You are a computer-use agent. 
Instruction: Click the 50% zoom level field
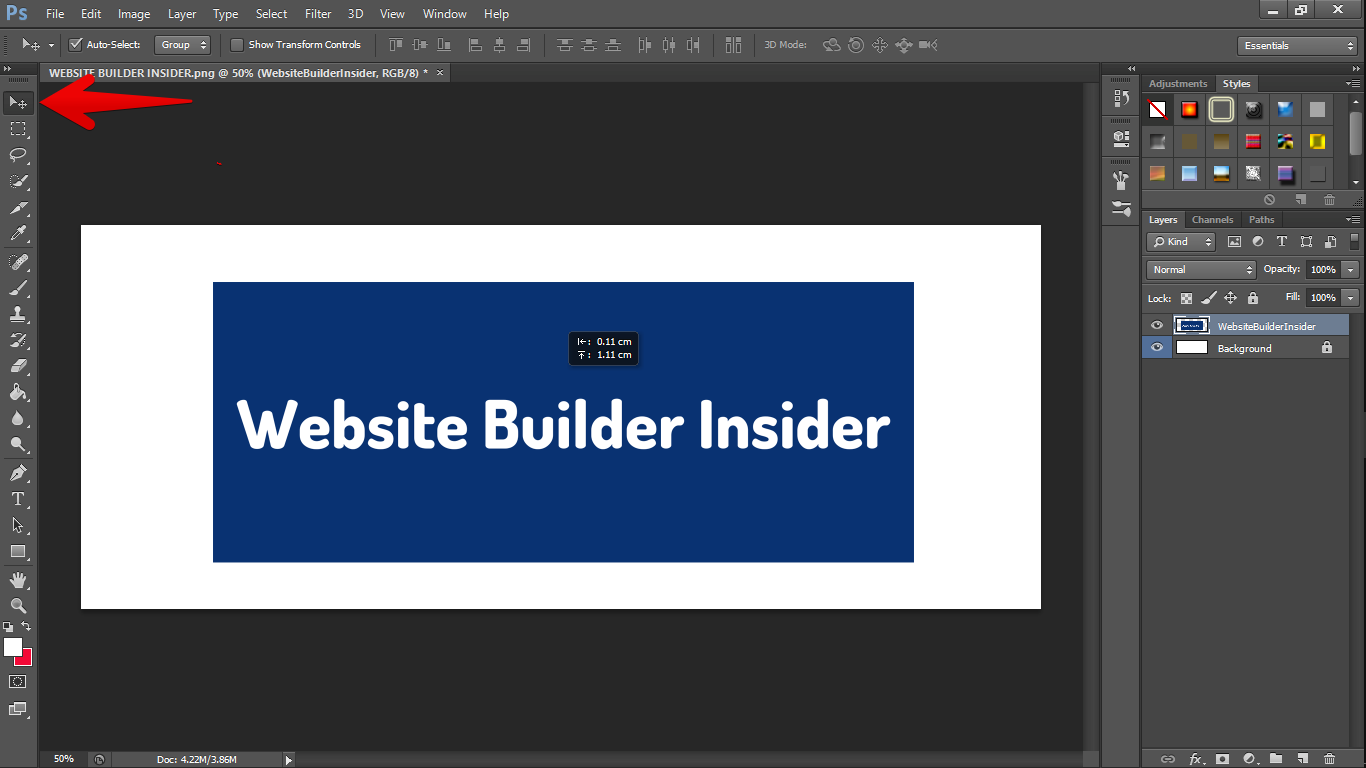[x=63, y=759]
